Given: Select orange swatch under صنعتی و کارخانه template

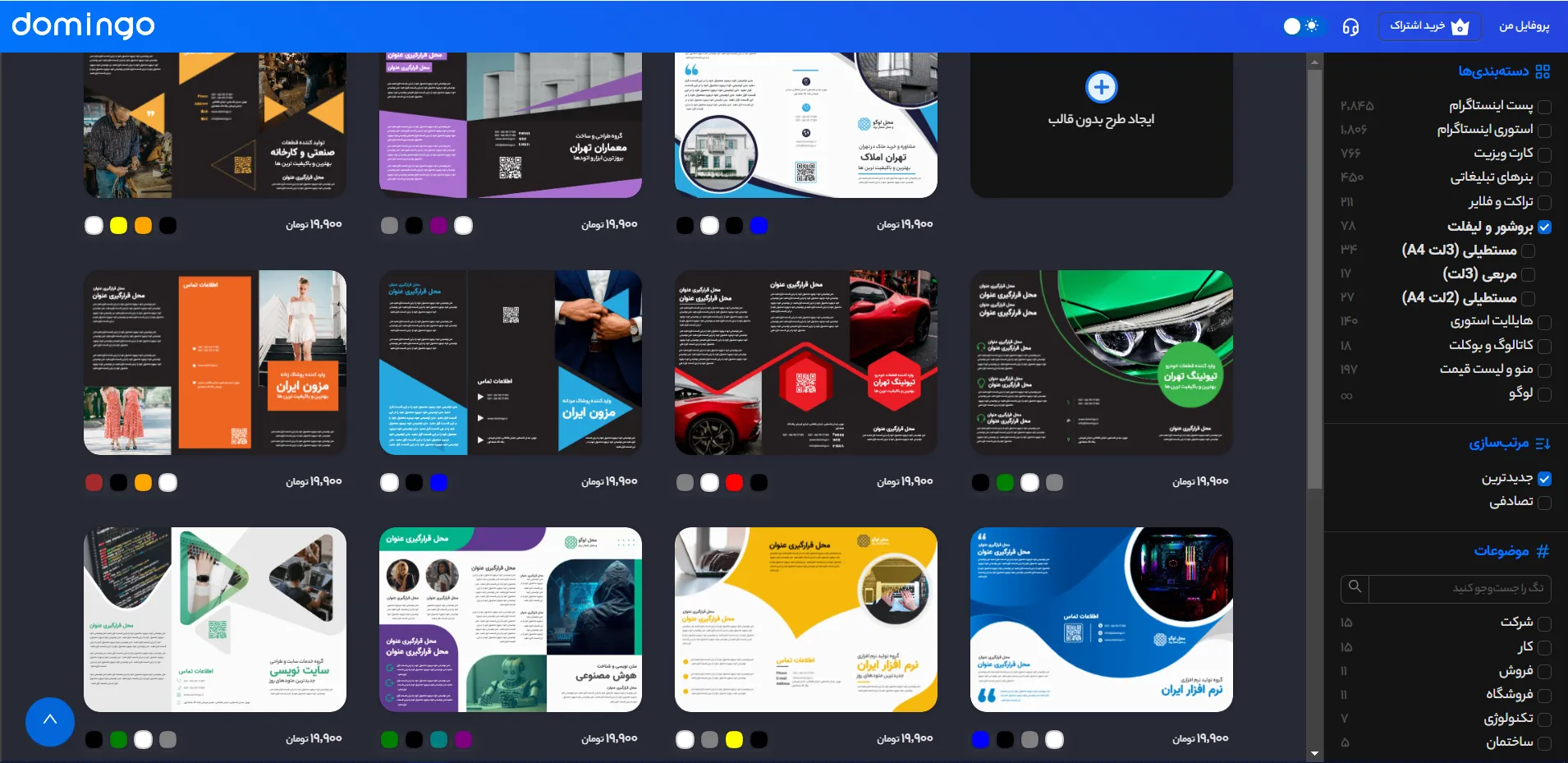Looking at the screenshot, I should tap(144, 226).
